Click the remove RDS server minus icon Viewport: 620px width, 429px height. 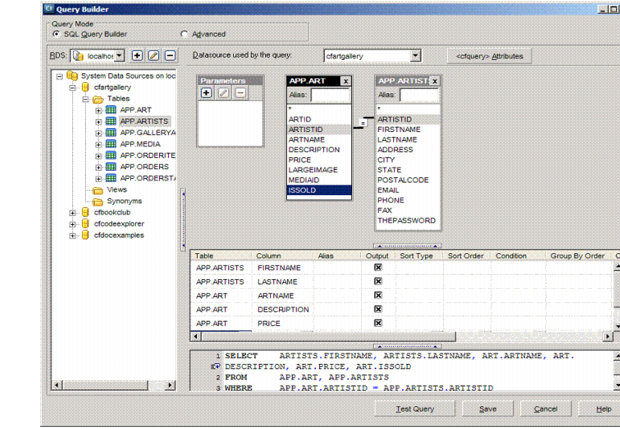tap(169, 56)
